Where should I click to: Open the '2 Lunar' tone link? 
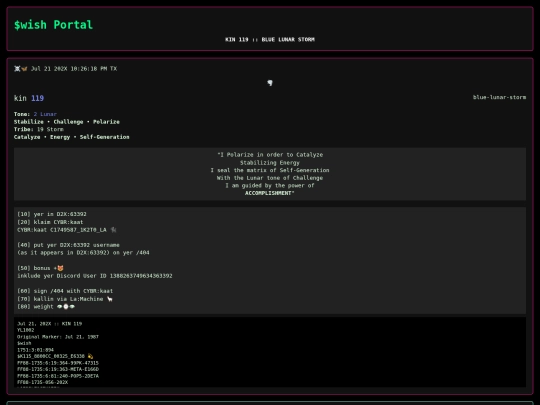(x=45, y=114)
